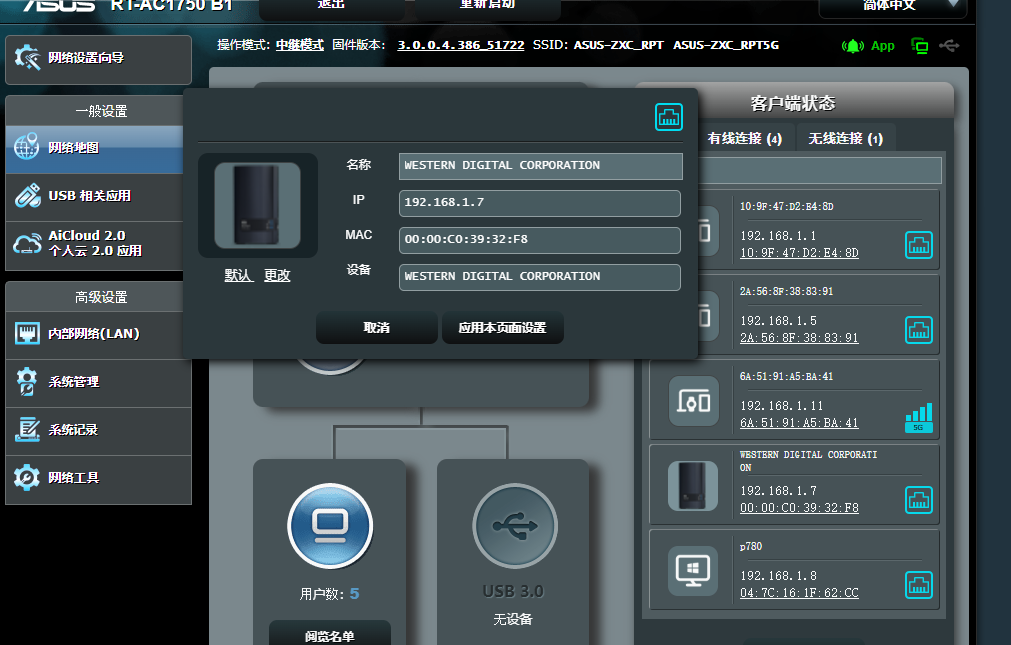Screen dimensions: 1011x645
Task: Click the 名称 name input field
Action: (540, 166)
